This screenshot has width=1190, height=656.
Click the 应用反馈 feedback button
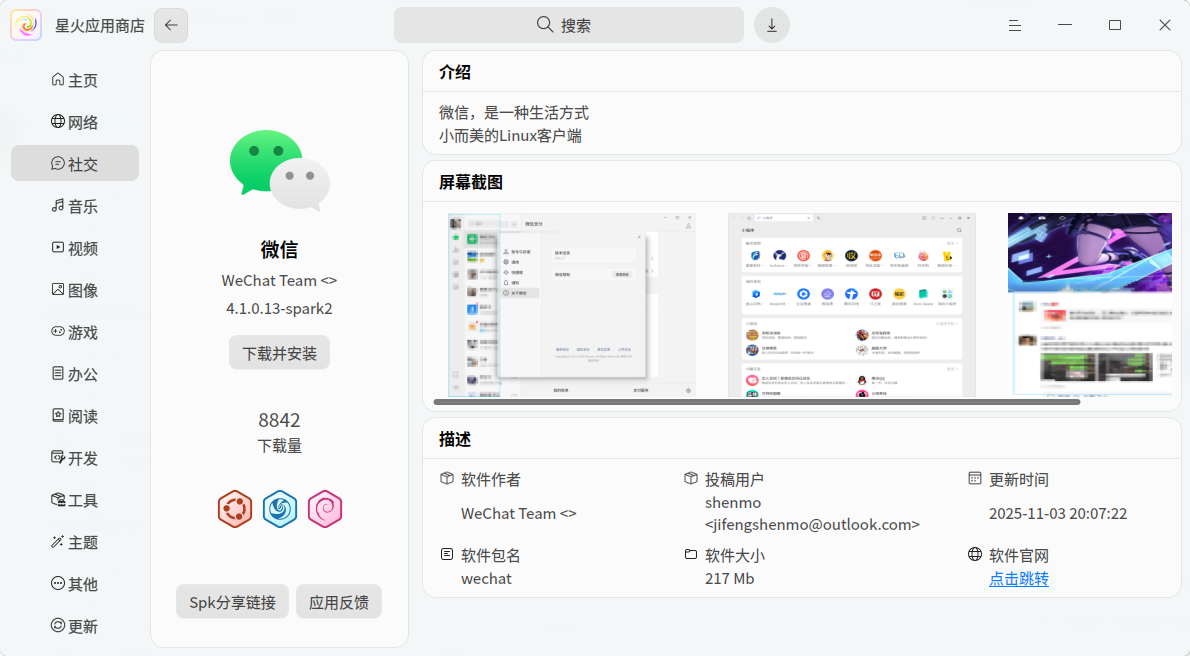point(338,602)
